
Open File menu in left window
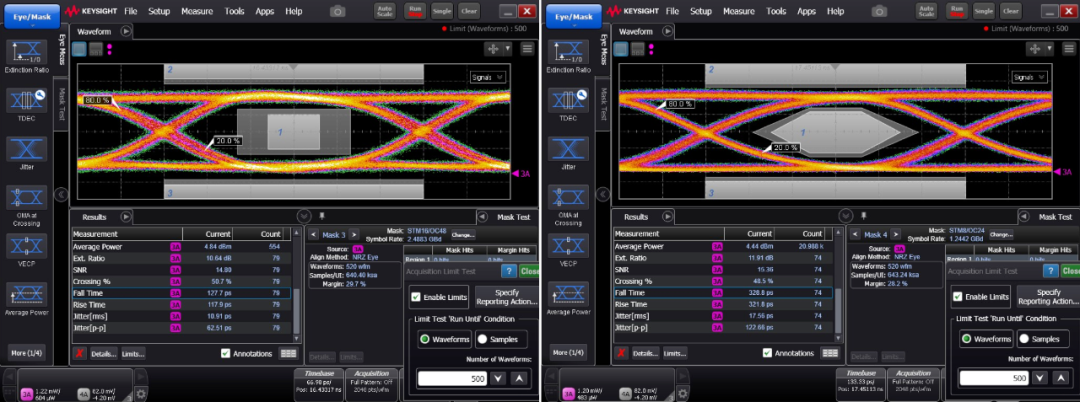133,11
